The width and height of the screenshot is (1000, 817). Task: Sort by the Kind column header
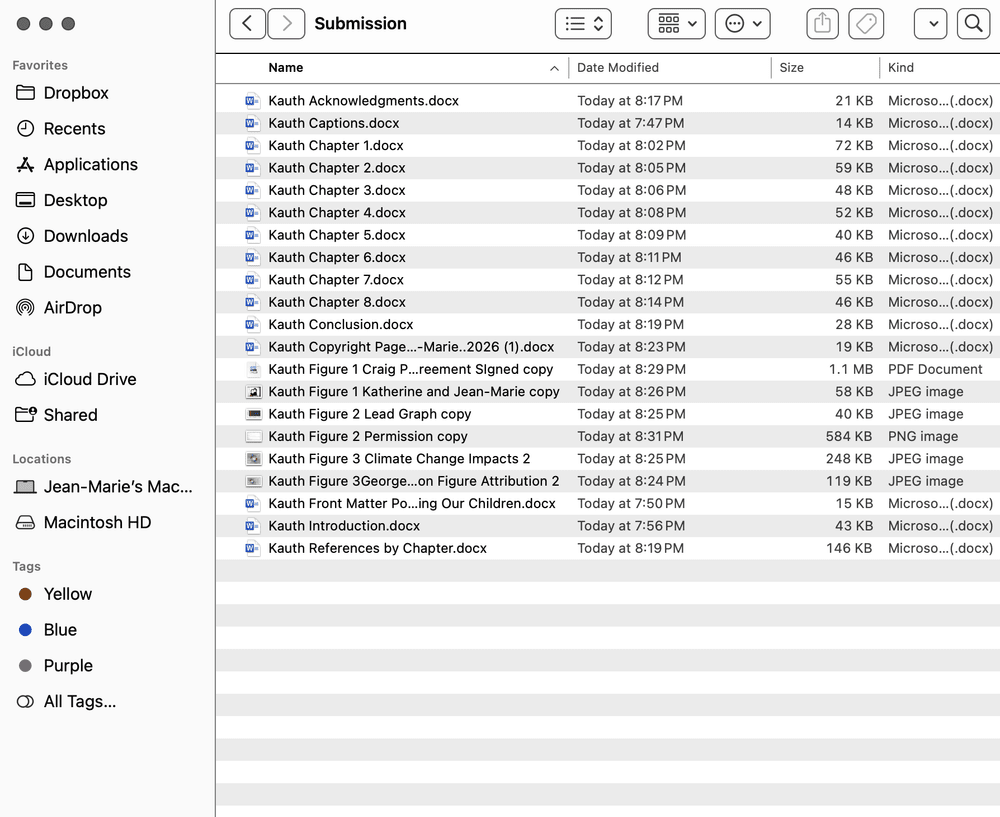901,68
